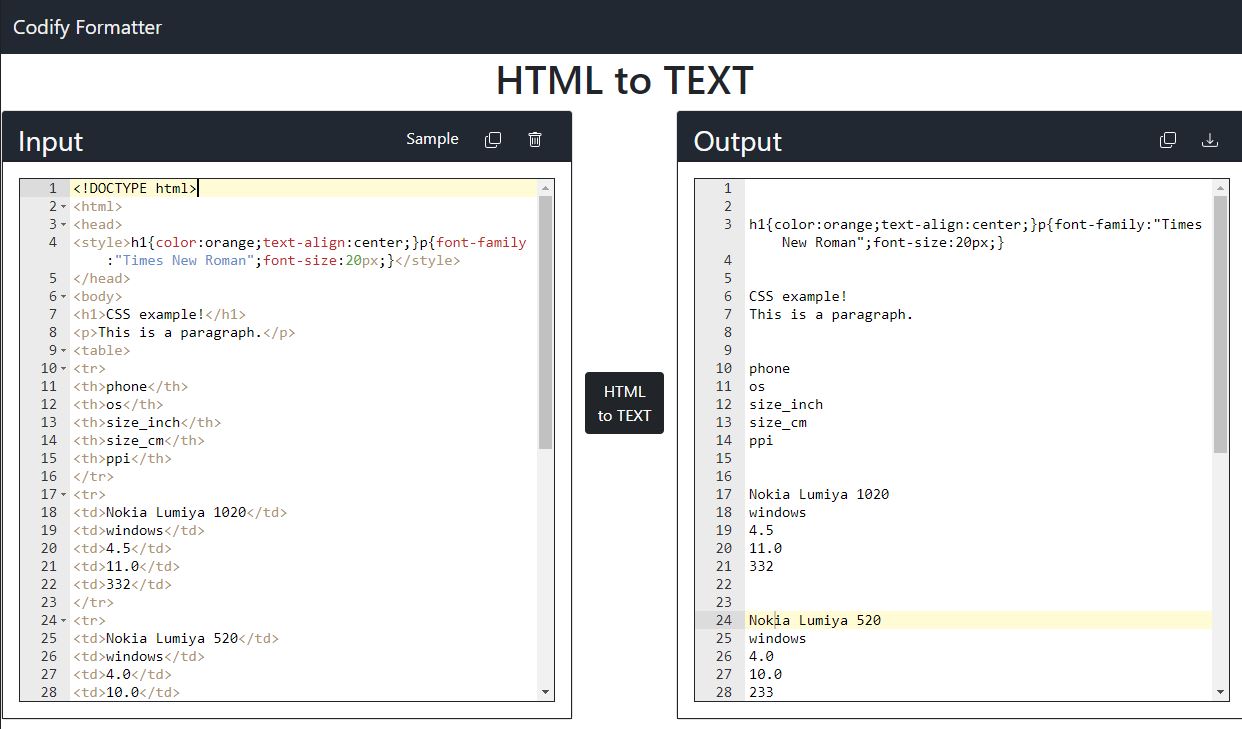Click 'os' in Output line 11
Screen dimensions: 1242x729
pyautogui.click(x=757, y=386)
